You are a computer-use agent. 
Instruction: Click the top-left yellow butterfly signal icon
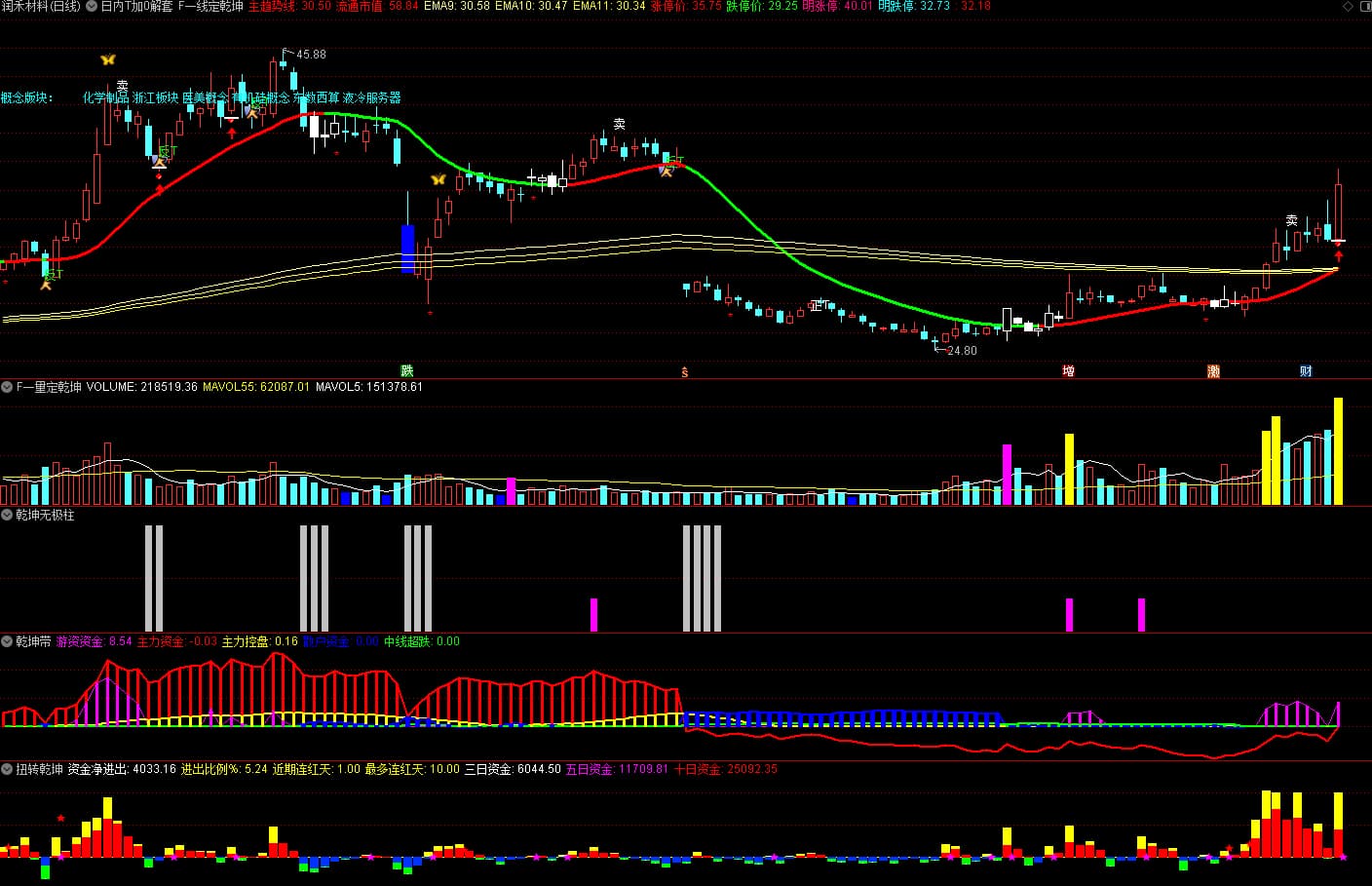[x=107, y=59]
